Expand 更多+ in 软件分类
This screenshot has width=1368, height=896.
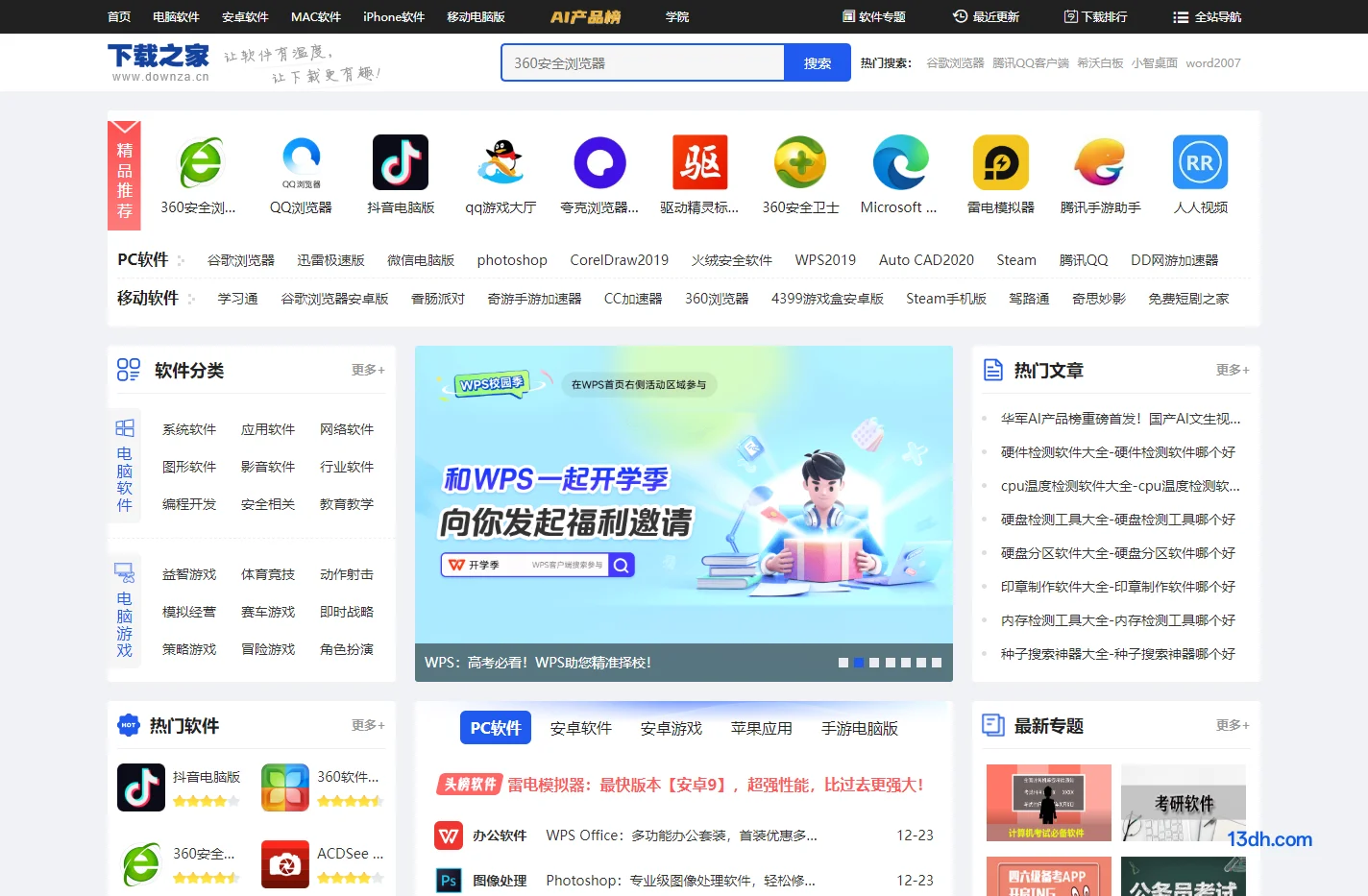tap(368, 370)
